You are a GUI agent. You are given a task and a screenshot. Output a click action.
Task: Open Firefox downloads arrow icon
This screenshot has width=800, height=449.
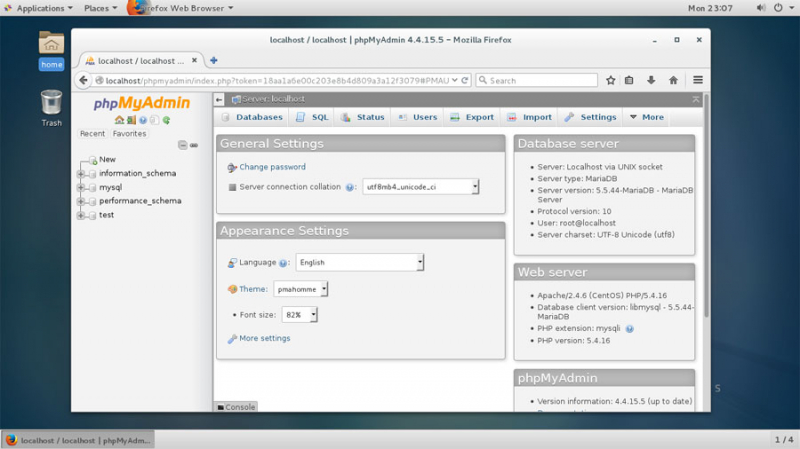(x=651, y=80)
